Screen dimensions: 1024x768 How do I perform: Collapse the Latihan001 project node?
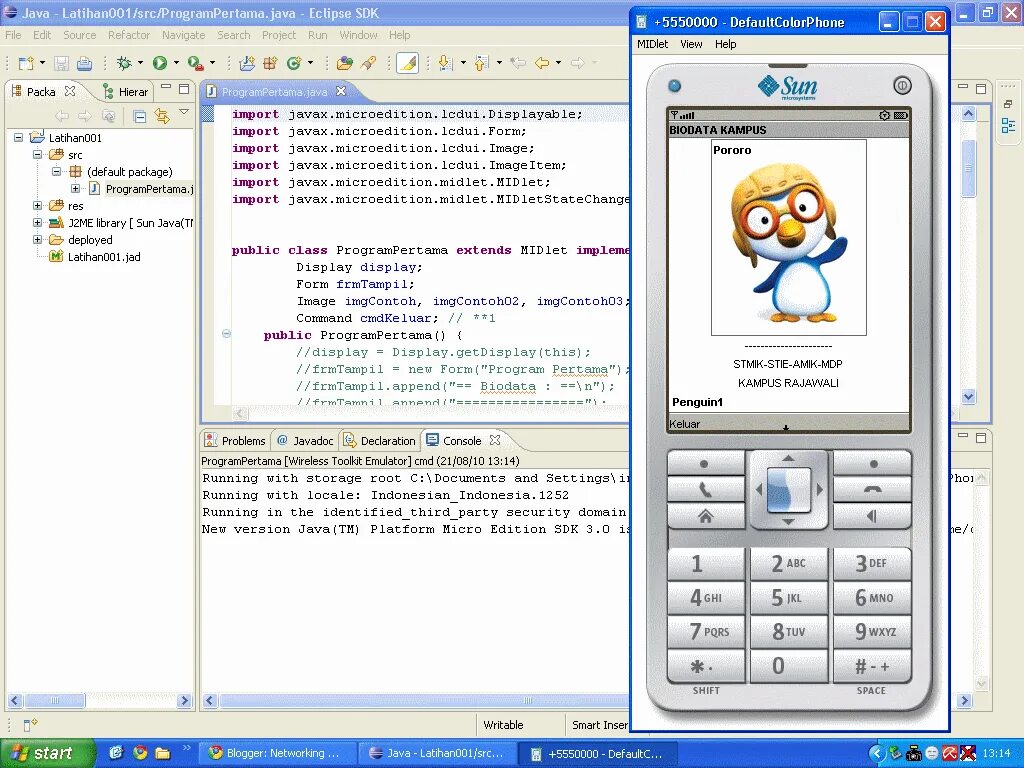(x=18, y=138)
